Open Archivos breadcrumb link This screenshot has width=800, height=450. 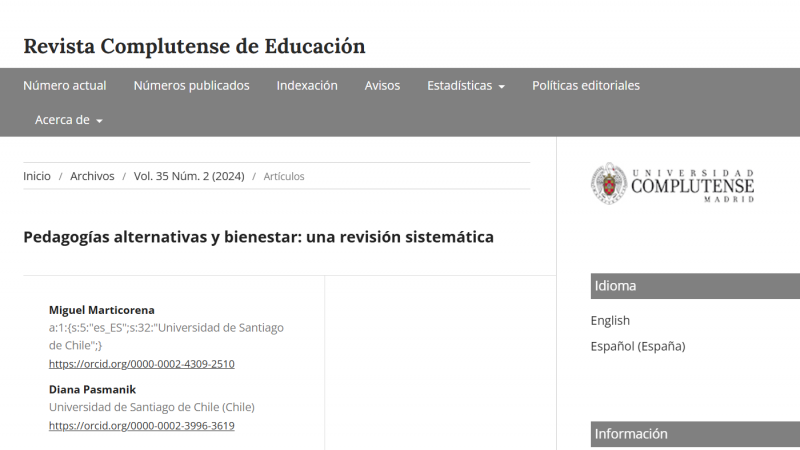pyautogui.click(x=92, y=176)
